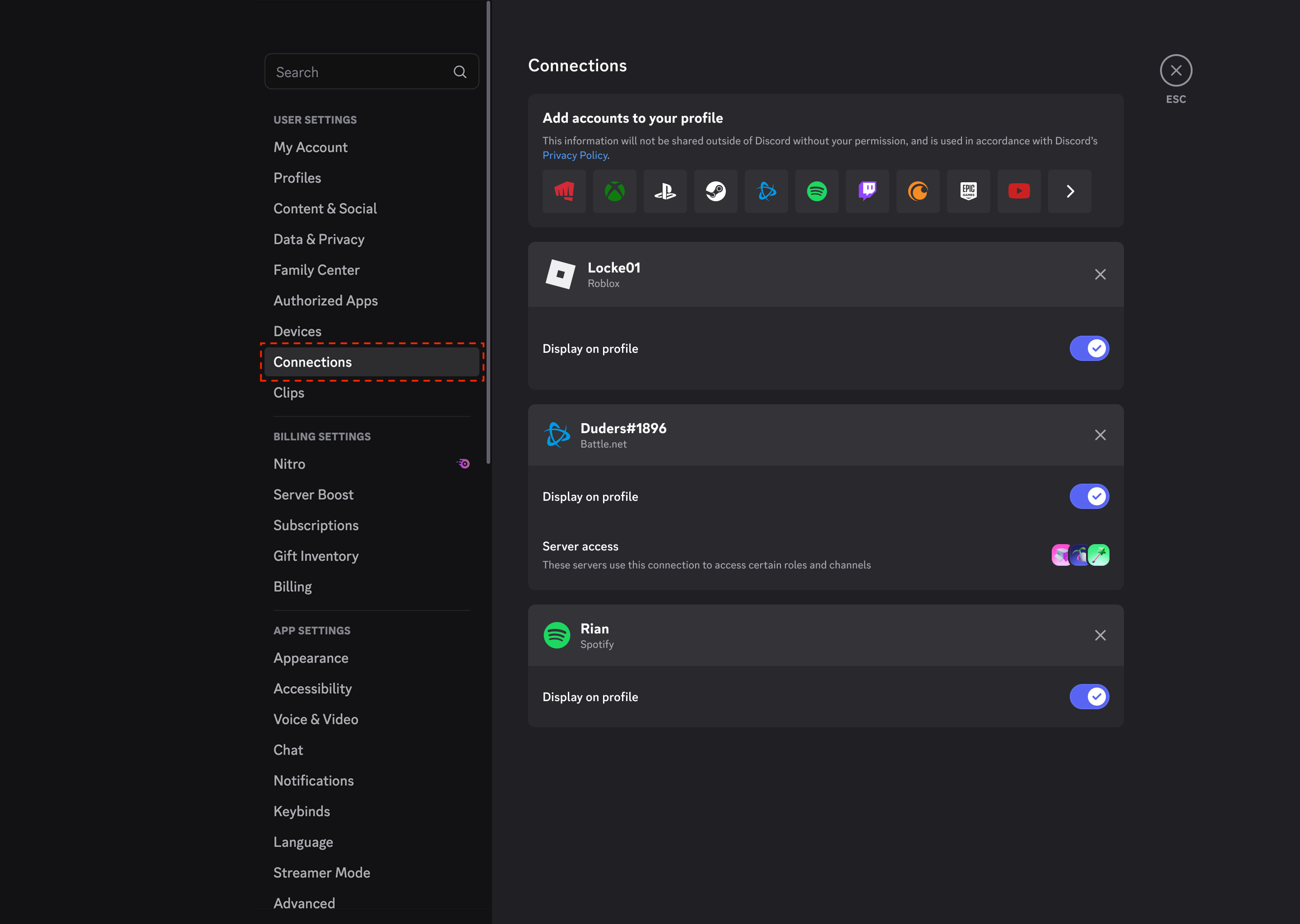Click the Rian account name
The height and width of the screenshot is (924, 1300).
tap(594, 628)
